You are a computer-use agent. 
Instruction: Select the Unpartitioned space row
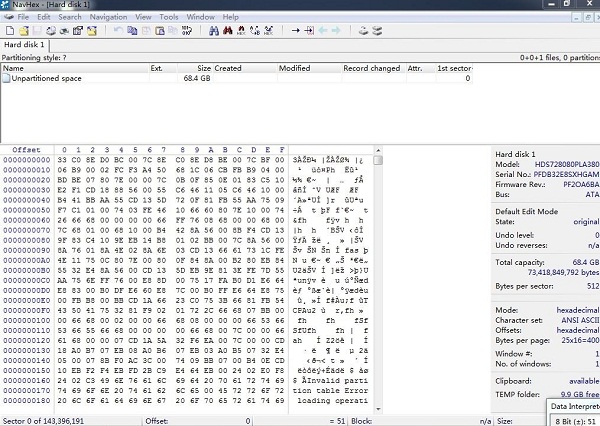click(x=237, y=78)
